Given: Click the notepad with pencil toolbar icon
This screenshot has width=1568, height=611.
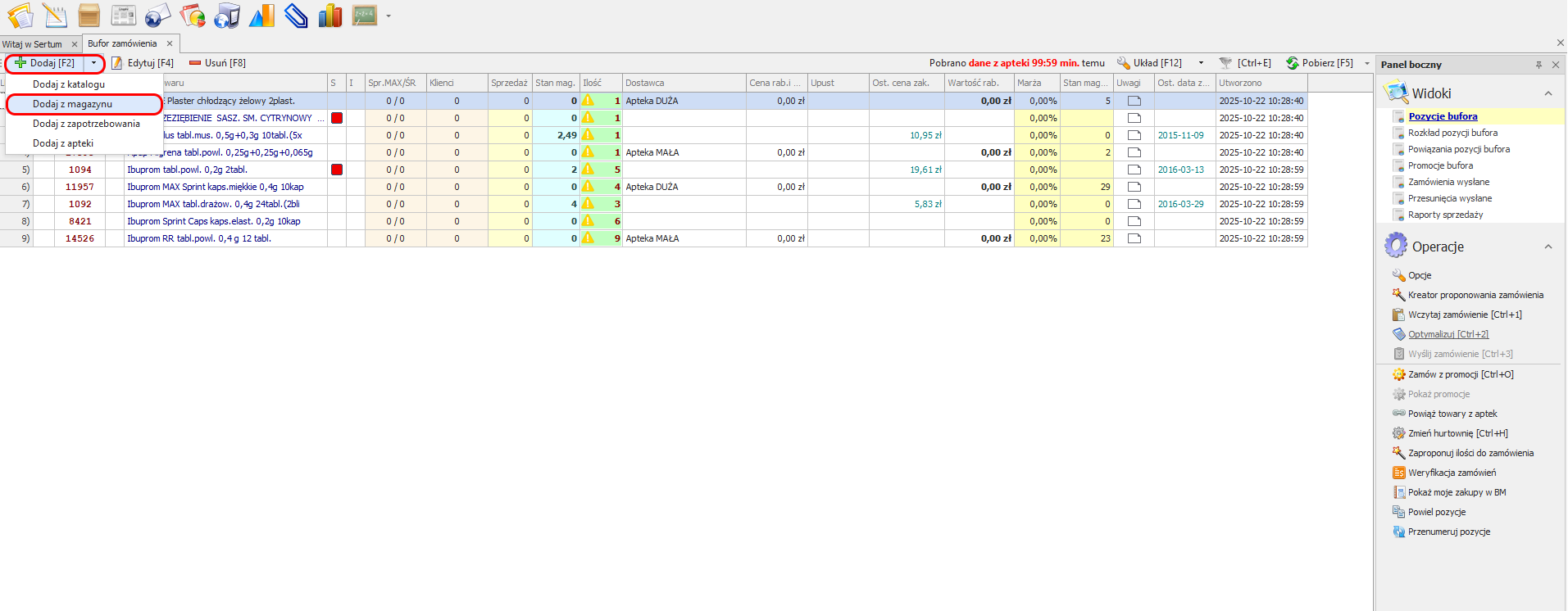Looking at the screenshot, I should tap(54, 16).
